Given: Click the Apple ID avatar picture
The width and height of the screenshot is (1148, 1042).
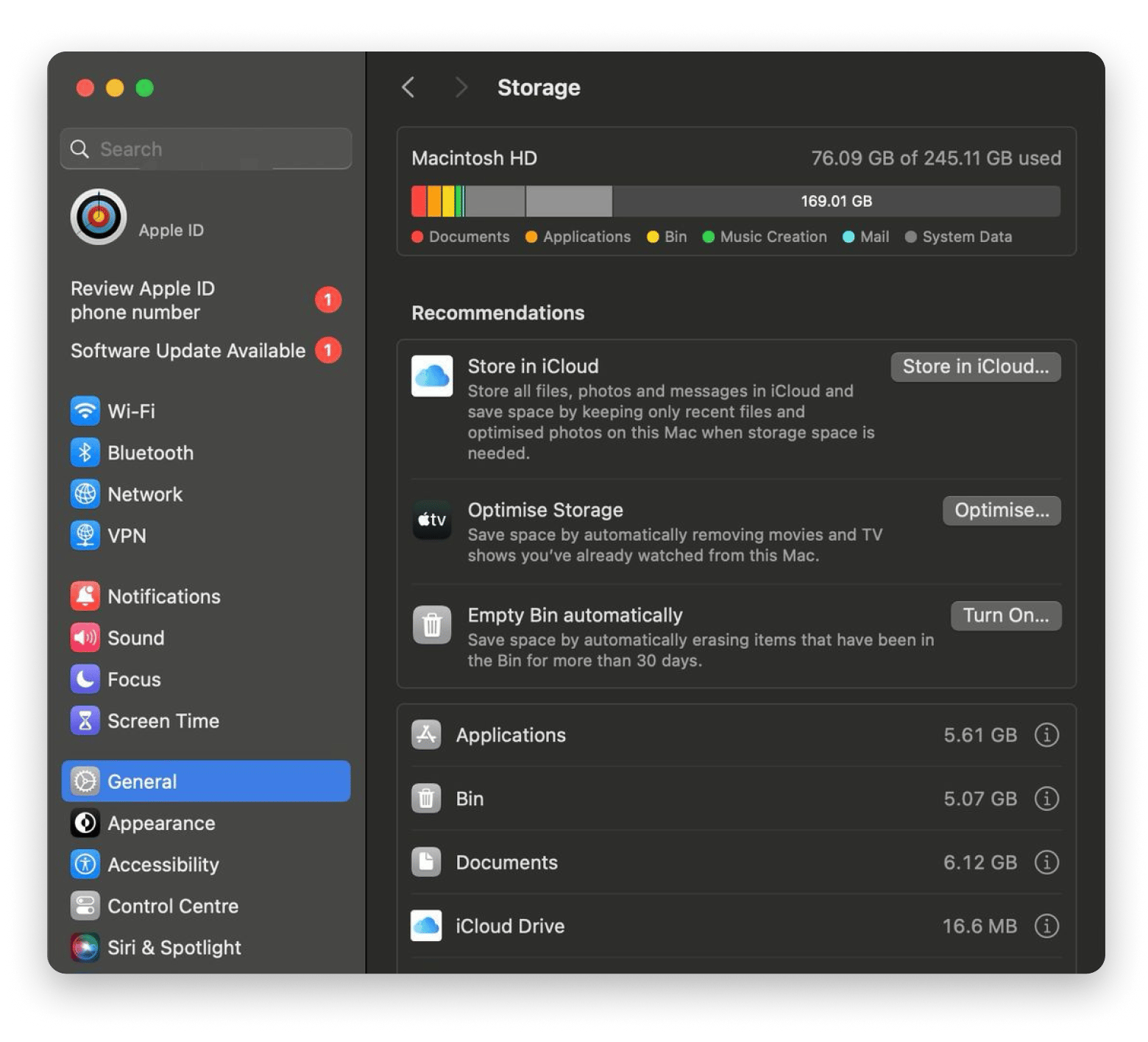Looking at the screenshot, I should point(99,217).
